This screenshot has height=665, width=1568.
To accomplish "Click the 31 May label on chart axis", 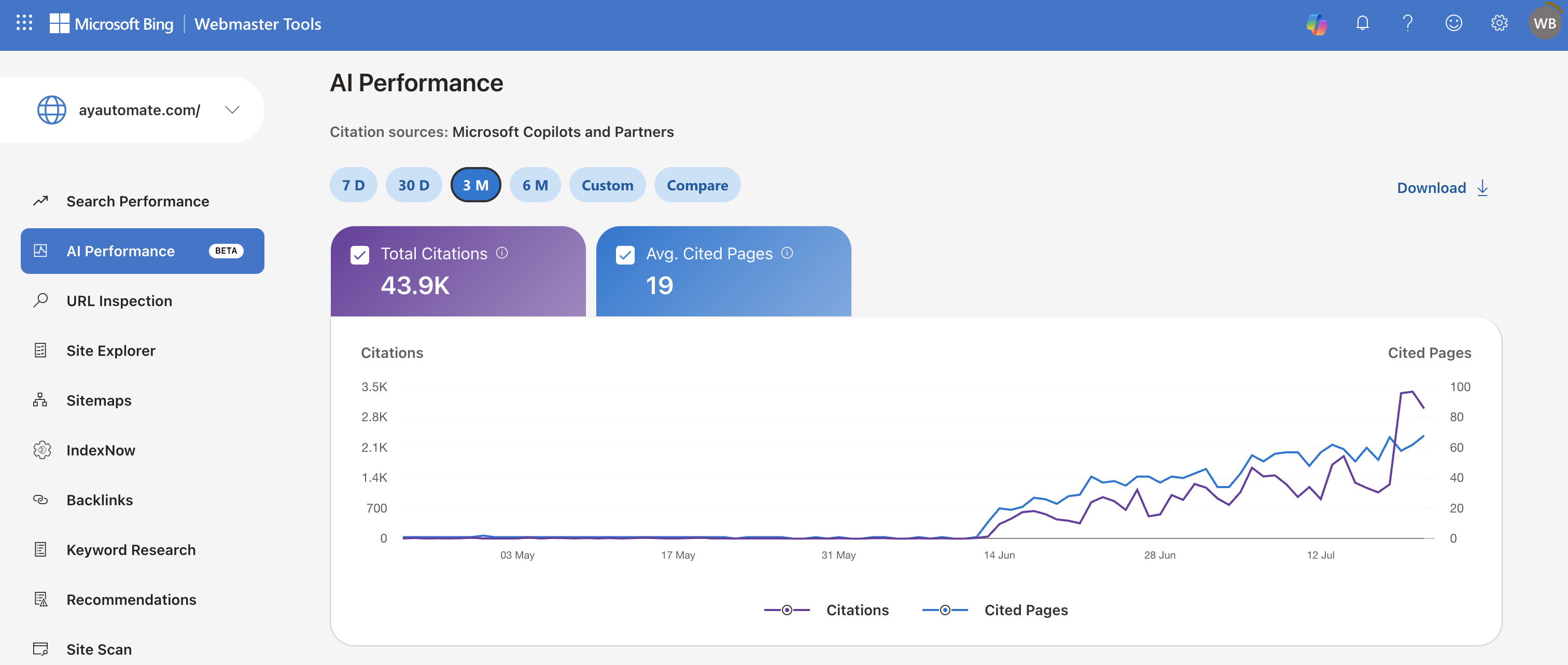I will pos(838,555).
